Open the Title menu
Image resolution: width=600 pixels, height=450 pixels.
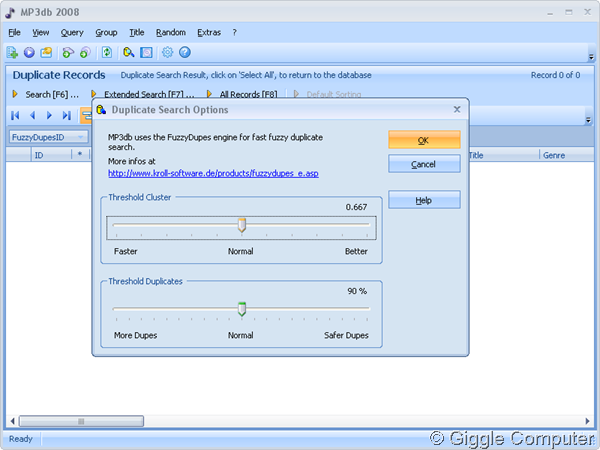[x=137, y=33]
